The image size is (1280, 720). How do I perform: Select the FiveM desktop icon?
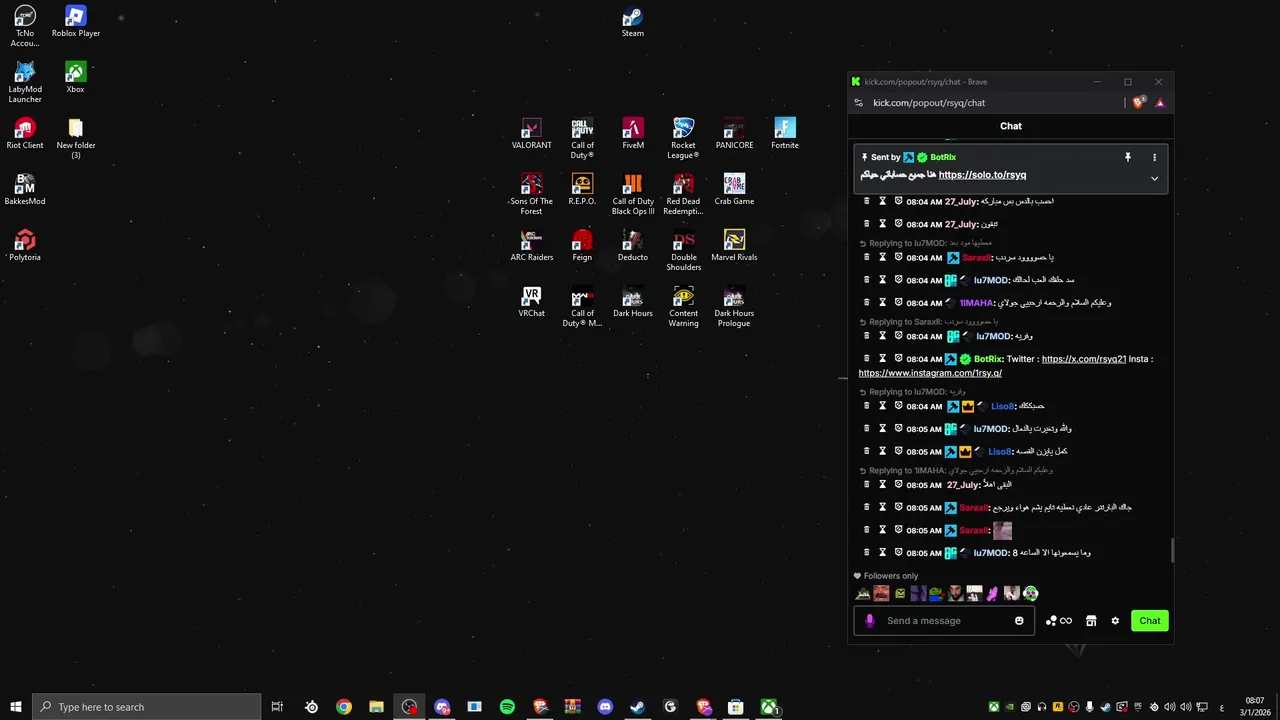coord(633,134)
